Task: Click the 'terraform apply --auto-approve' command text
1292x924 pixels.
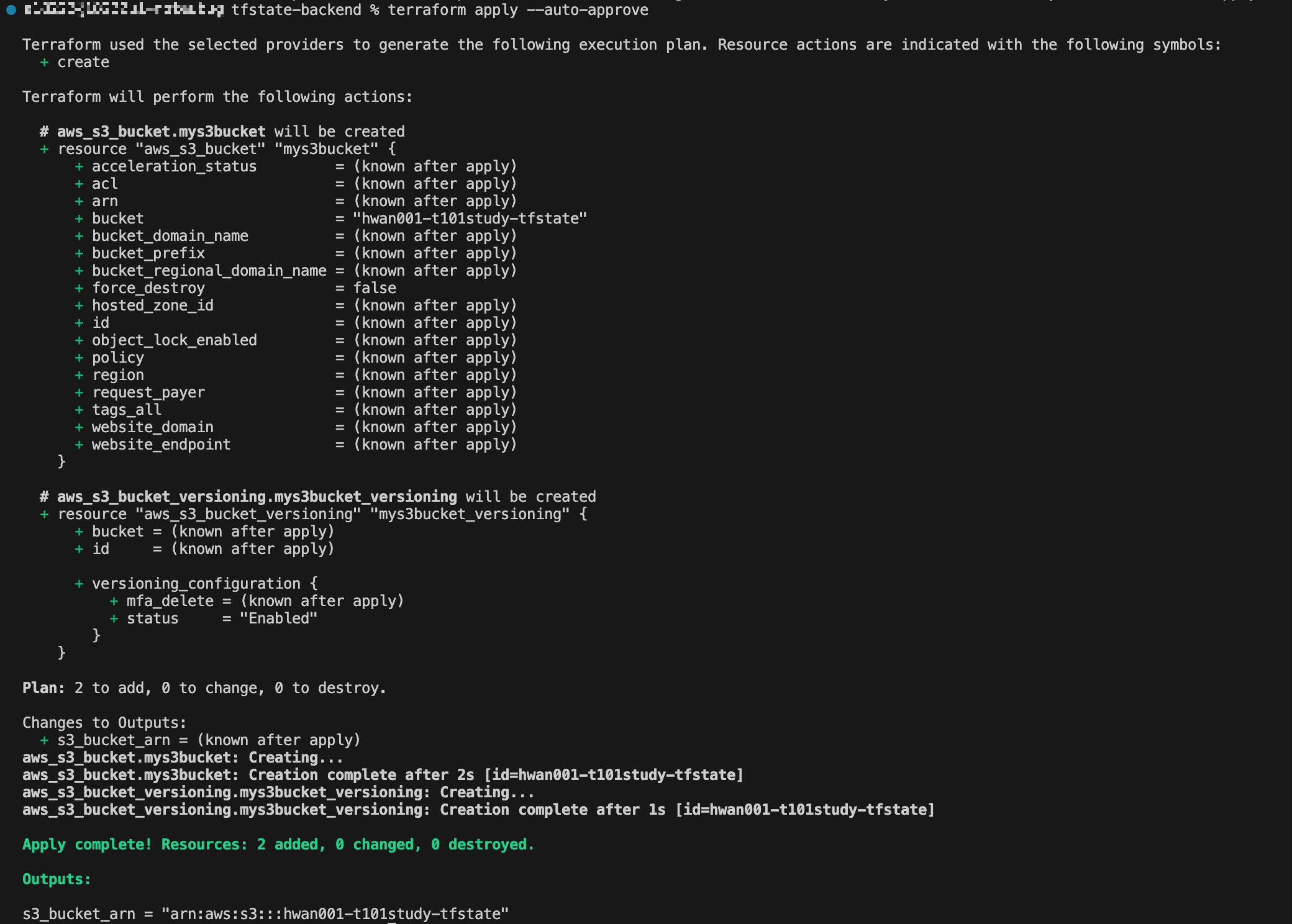Action: (x=517, y=10)
